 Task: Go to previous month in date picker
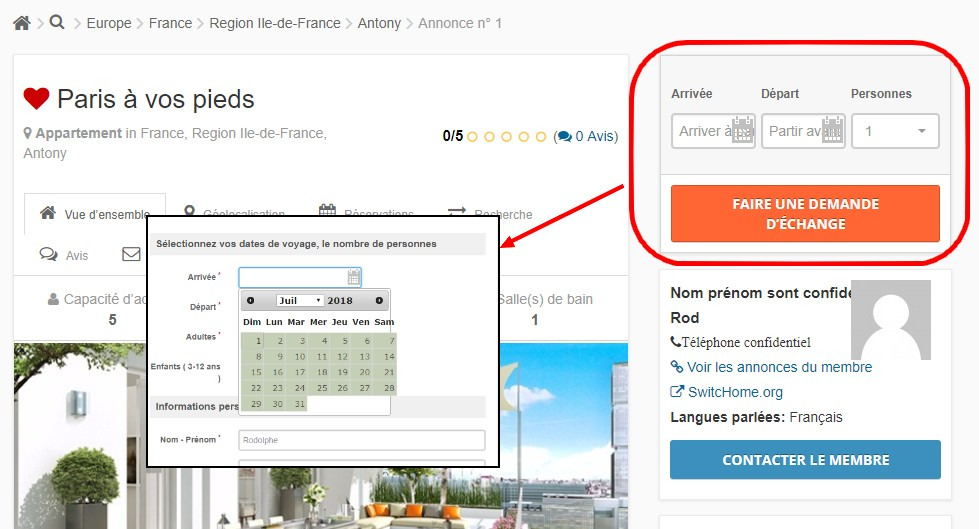[250, 300]
